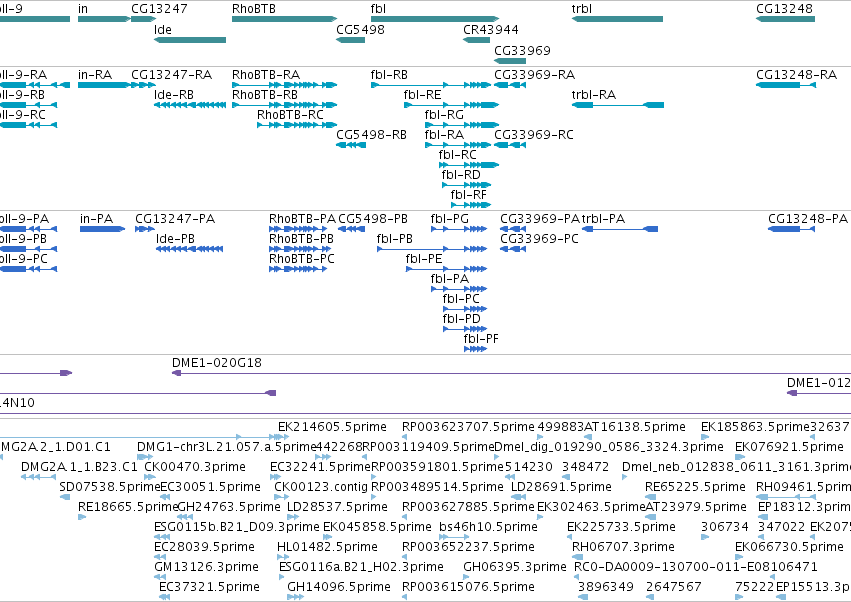Click the CG13247 gene label
The image size is (851, 602).
click(x=160, y=9)
